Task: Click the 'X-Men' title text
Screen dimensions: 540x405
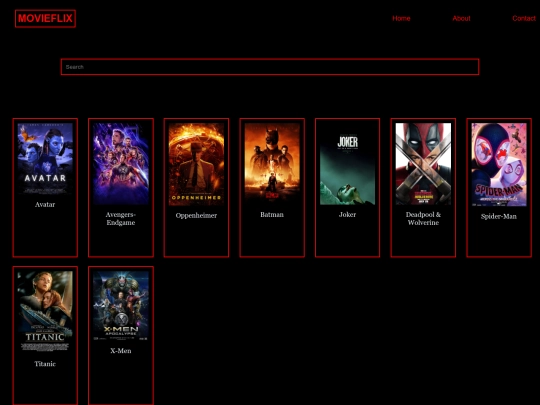Action: [121, 351]
